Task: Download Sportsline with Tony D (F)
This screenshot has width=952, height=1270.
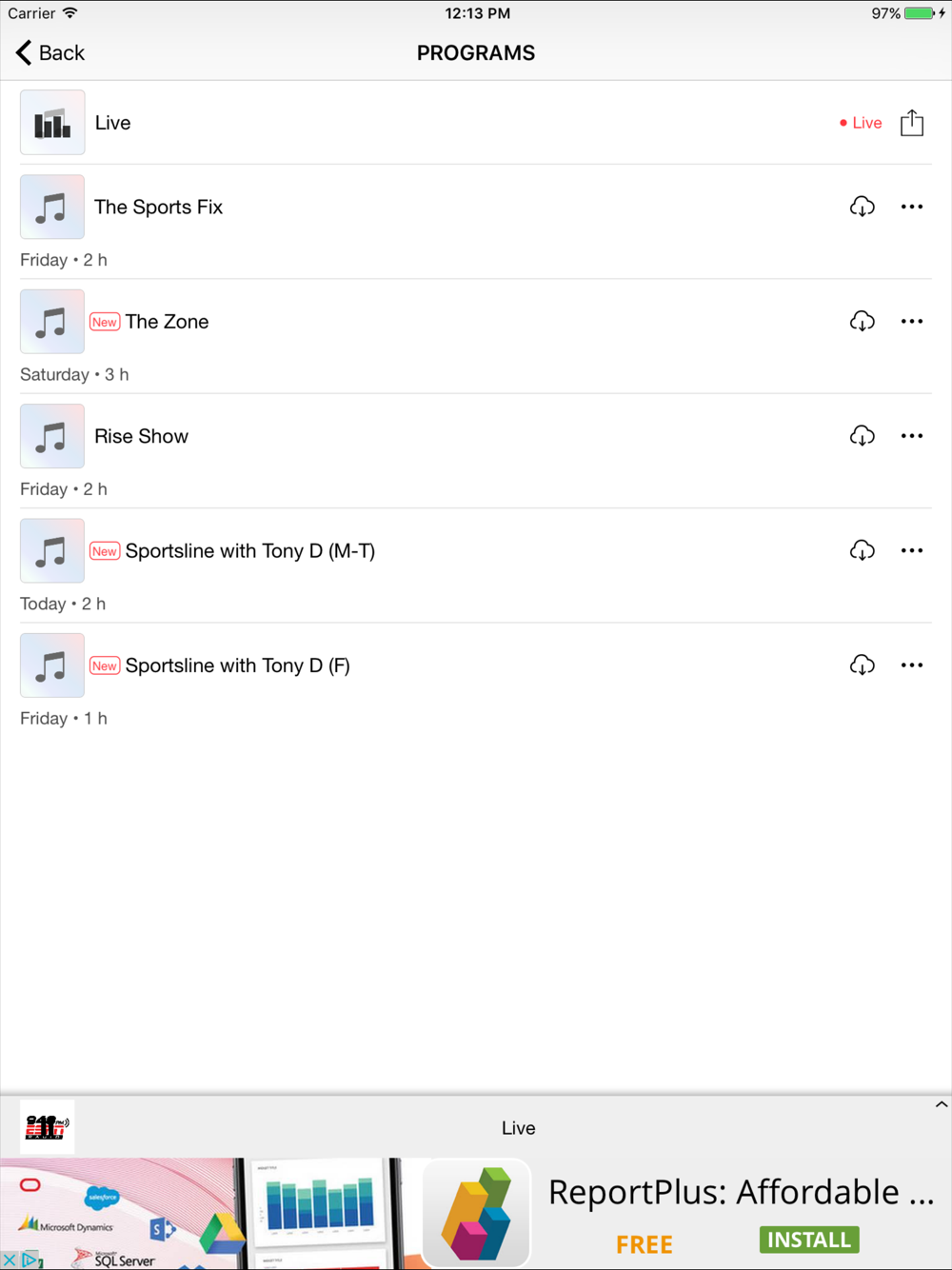Action: [862, 665]
